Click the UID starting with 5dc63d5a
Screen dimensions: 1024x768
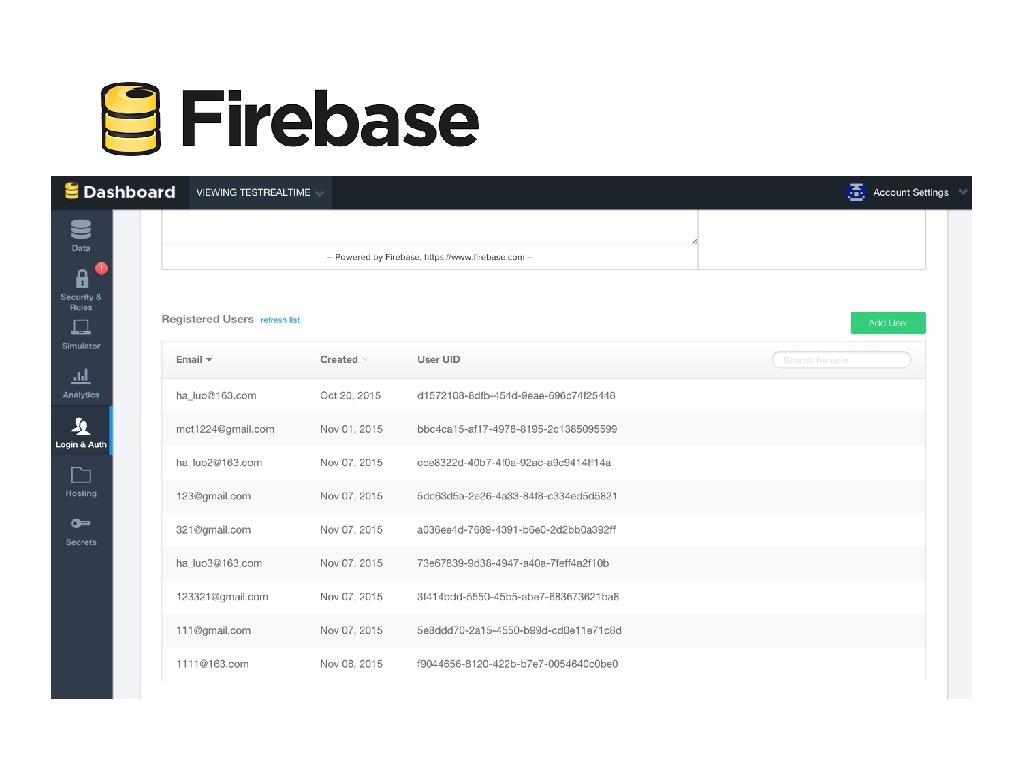(x=517, y=496)
